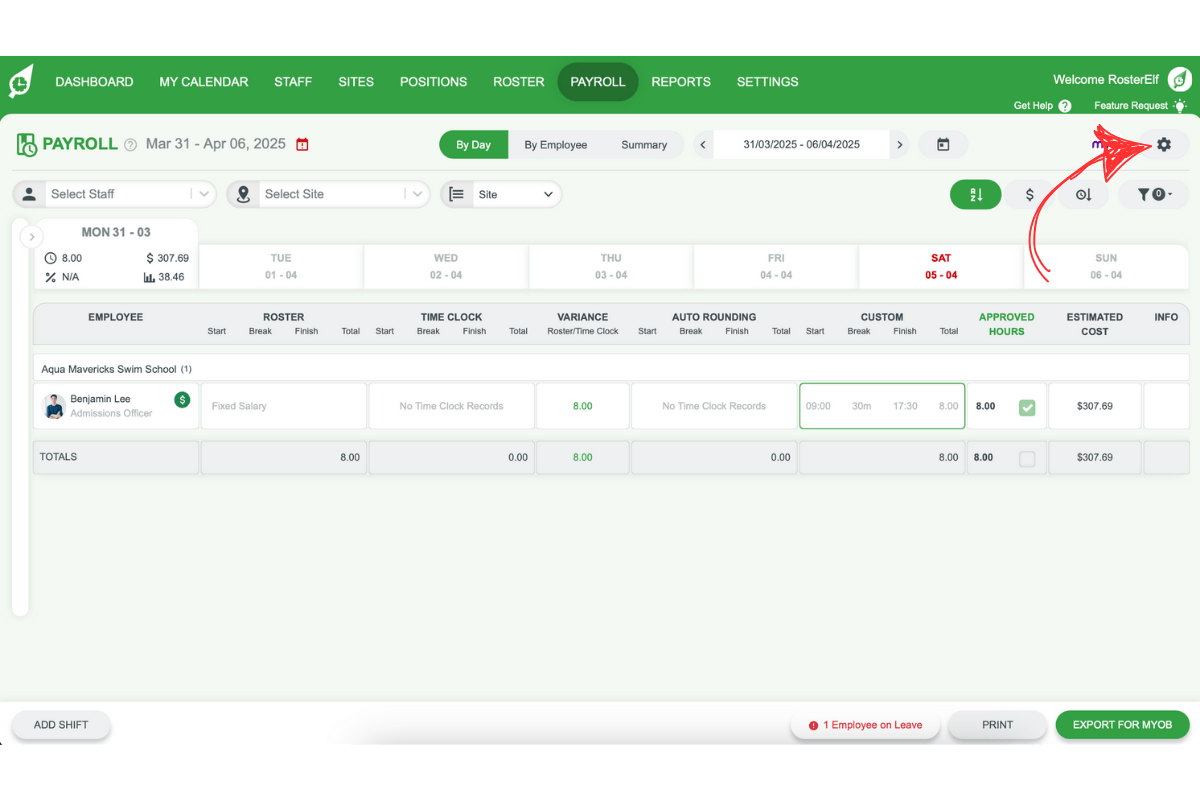Open the calendar picker next to date range
The height and width of the screenshot is (800, 1200).
pos(942,144)
